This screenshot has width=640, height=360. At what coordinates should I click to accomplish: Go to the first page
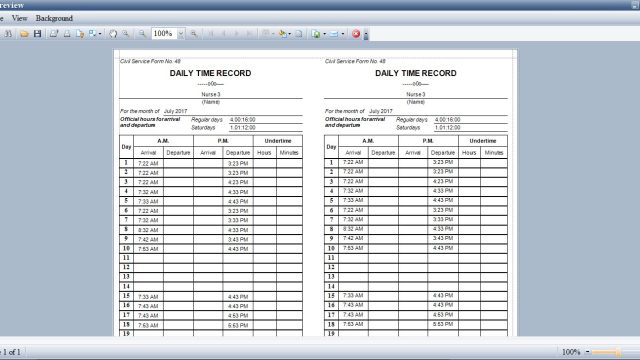(x=211, y=34)
